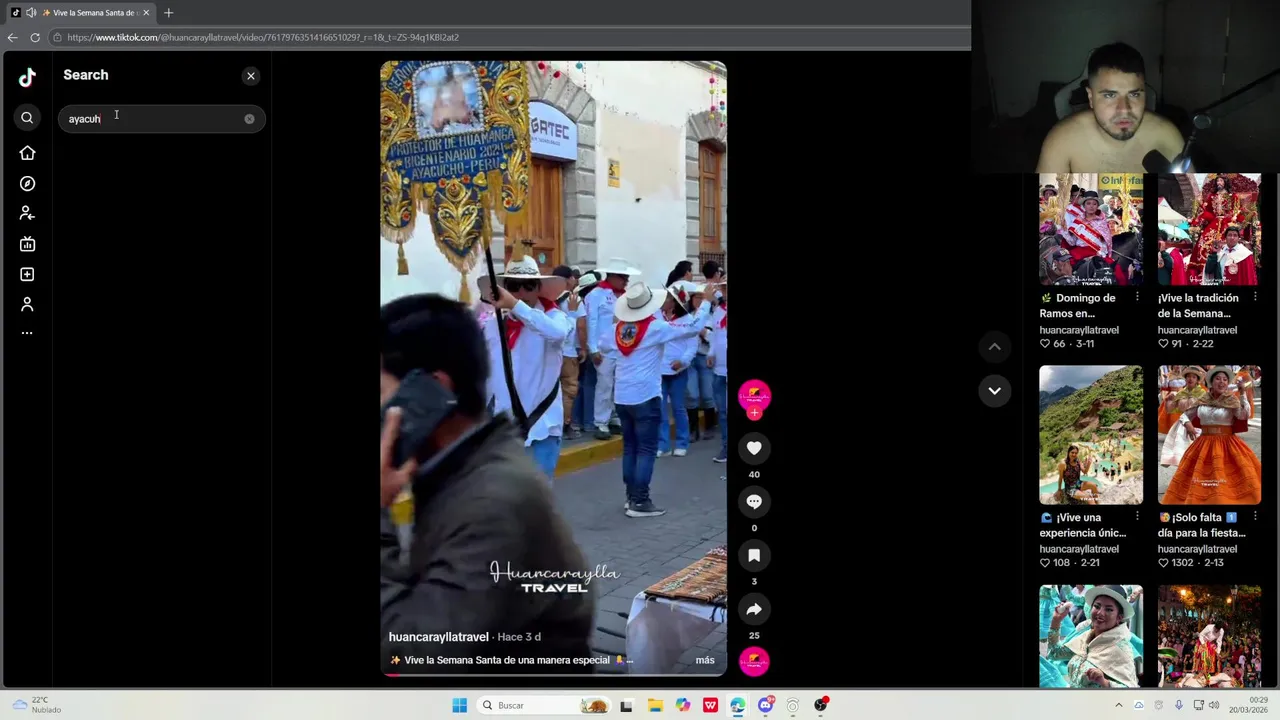Open the LIVE icon in sidebar
This screenshot has height=720, width=1280.
(27, 244)
